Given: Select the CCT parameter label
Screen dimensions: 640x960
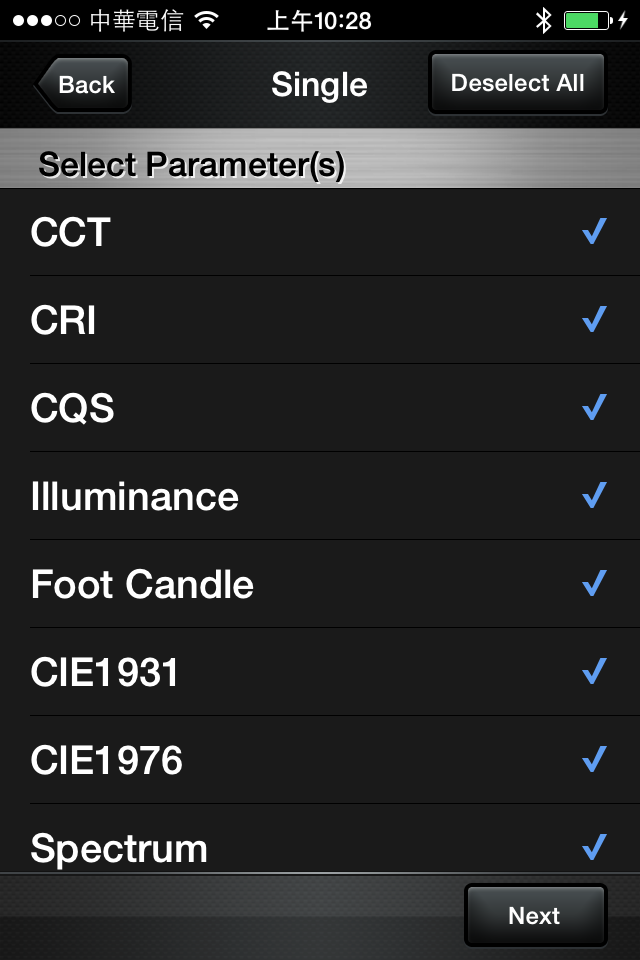Looking at the screenshot, I should point(70,232).
